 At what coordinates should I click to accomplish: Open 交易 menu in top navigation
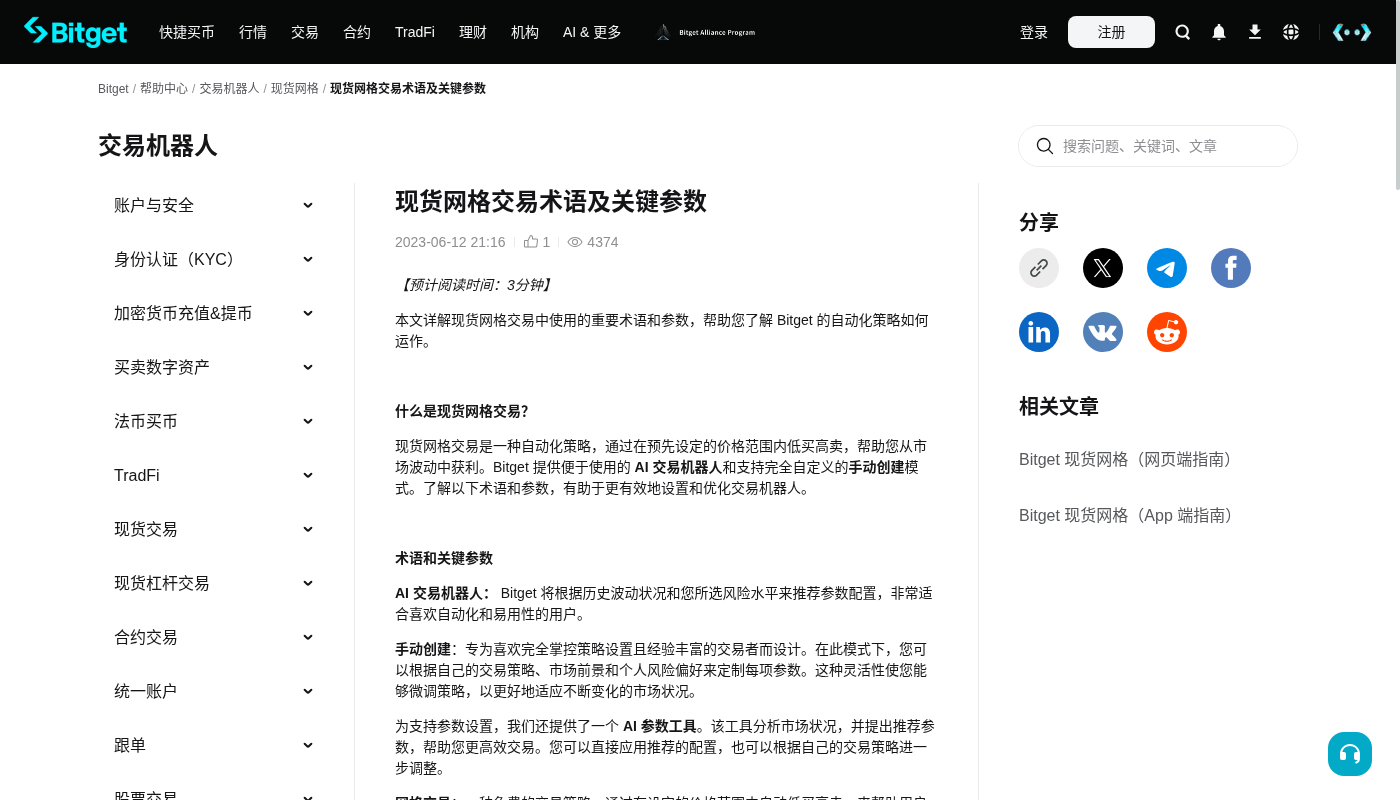coord(305,32)
